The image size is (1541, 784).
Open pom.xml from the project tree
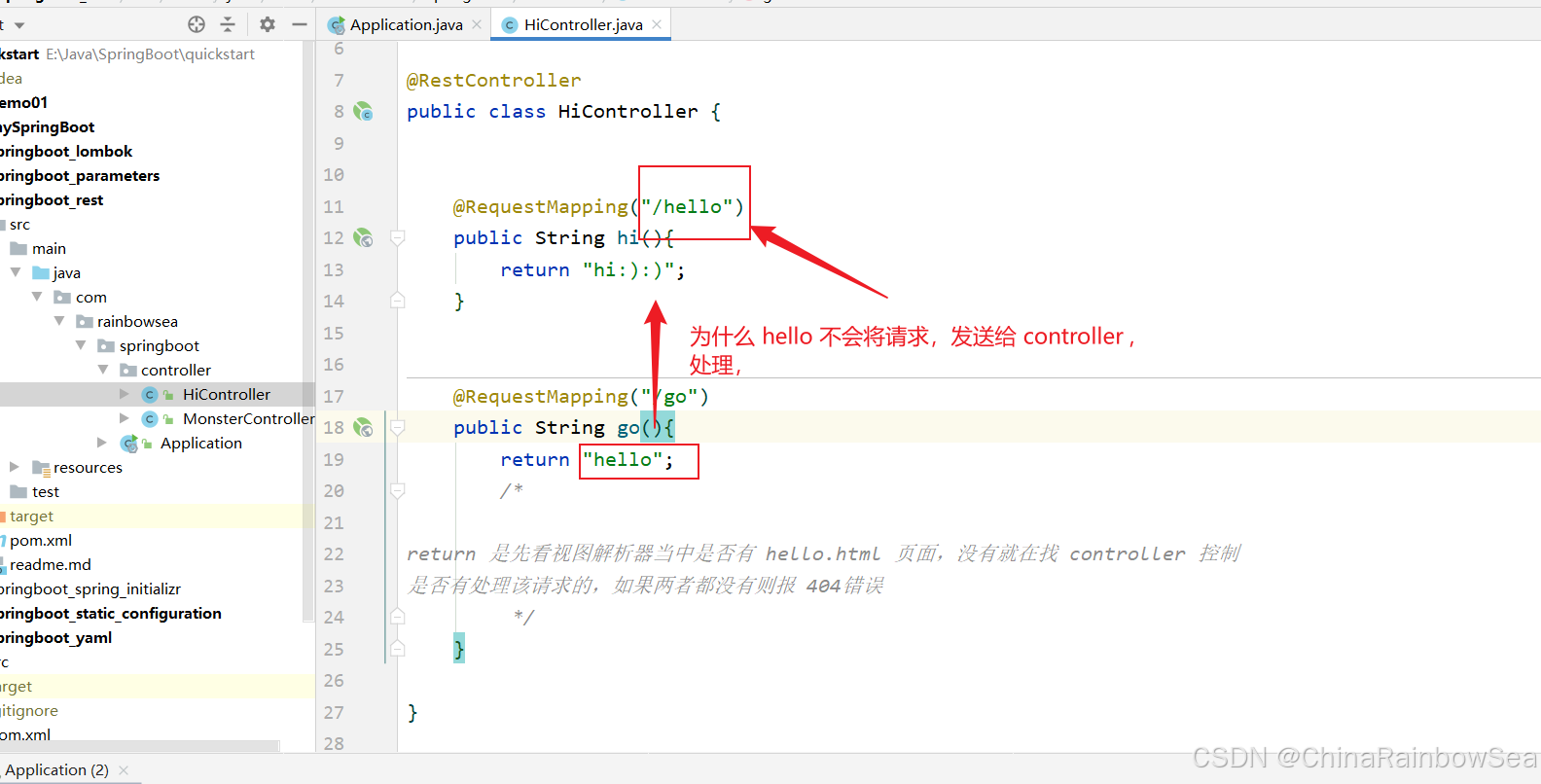coord(41,540)
